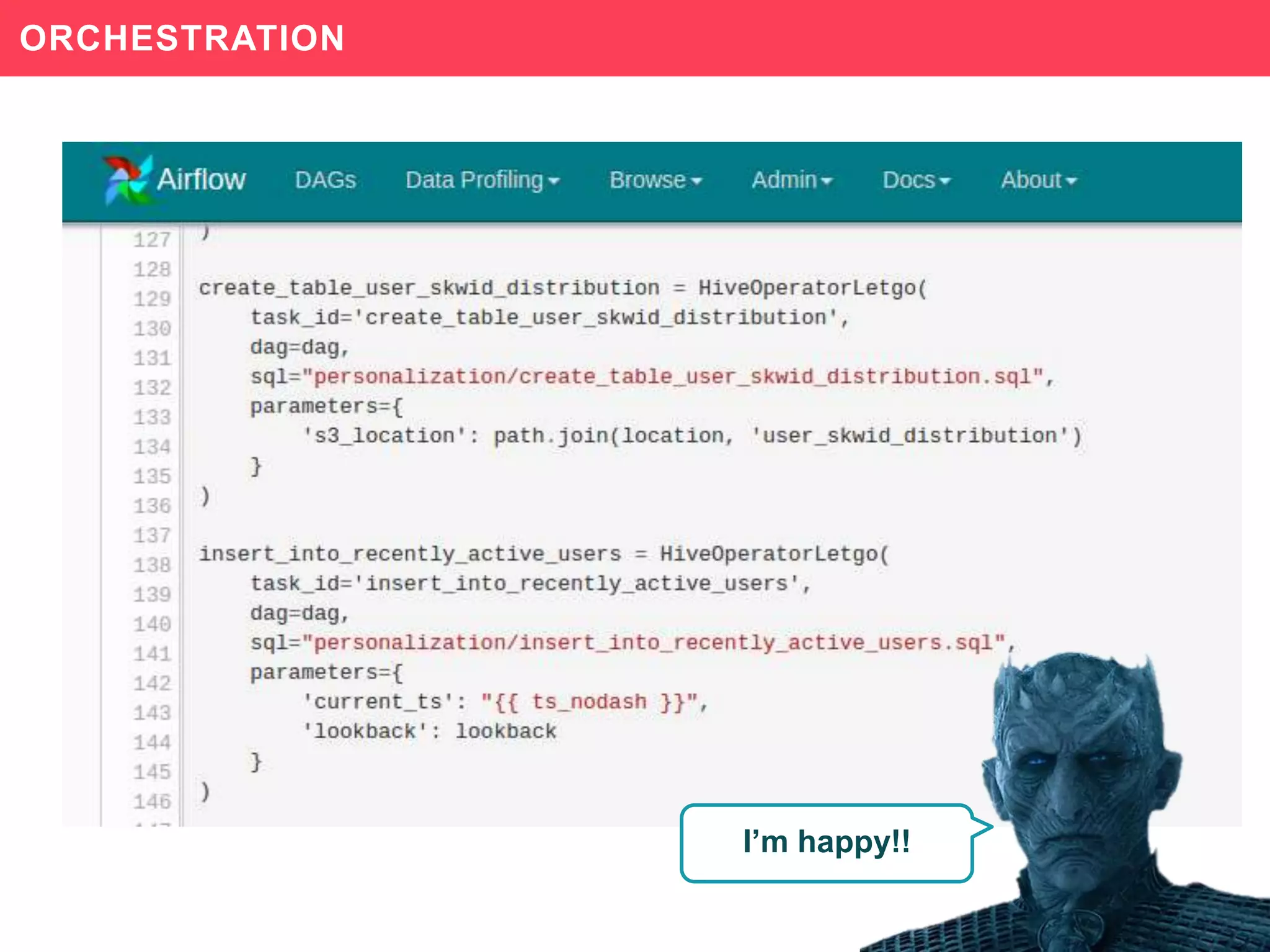Click the Airflow pinwheel logo icon
This screenshot has height=952, width=1270.
click(127, 179)
